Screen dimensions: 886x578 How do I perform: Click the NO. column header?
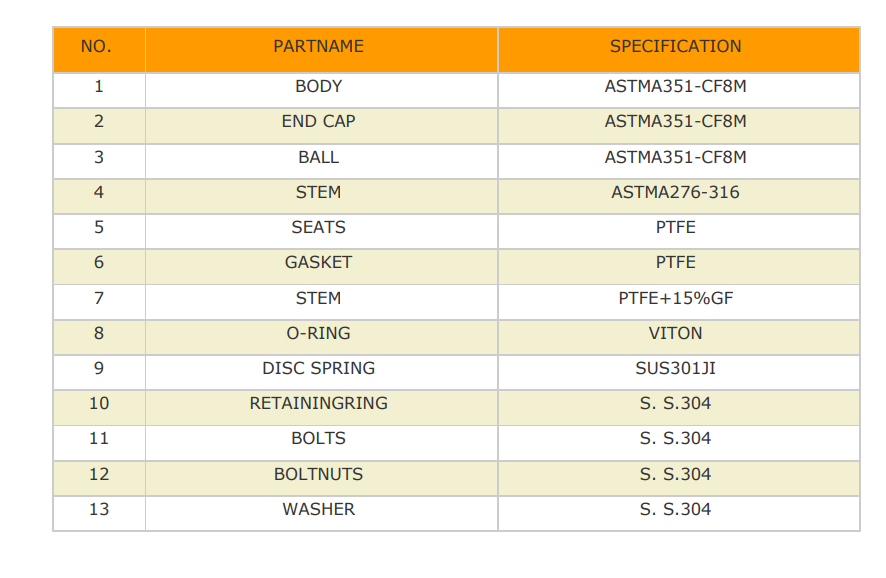tap(99, 50)
